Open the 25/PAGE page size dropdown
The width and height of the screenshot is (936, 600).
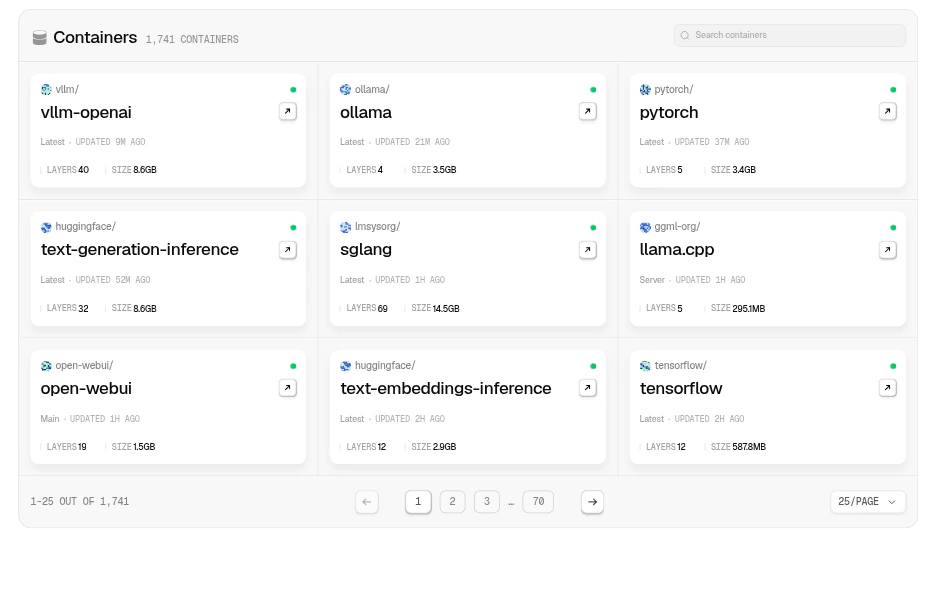(867, 501)
